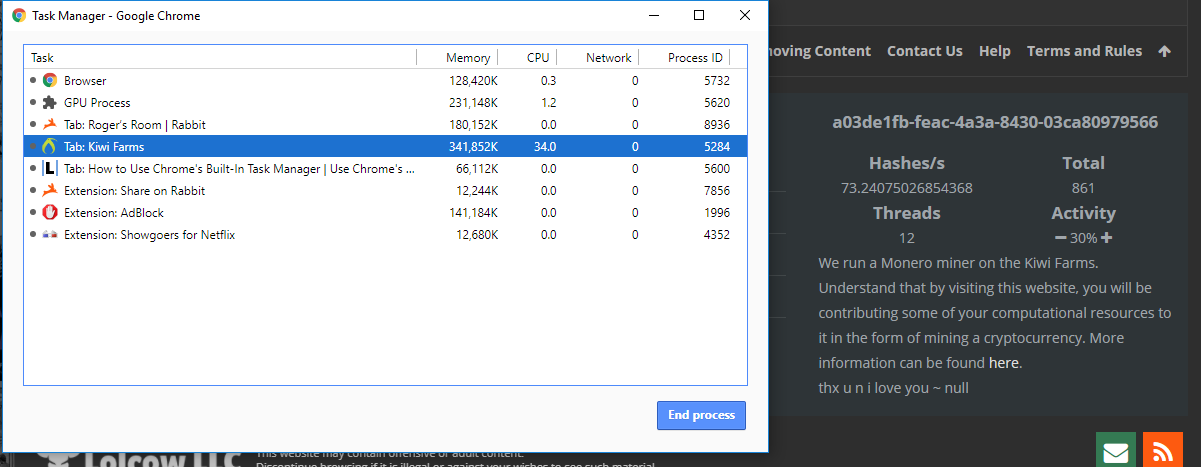Click memory value 231,148K
This screenshot has height=468, width=1201.
point(474,103)
